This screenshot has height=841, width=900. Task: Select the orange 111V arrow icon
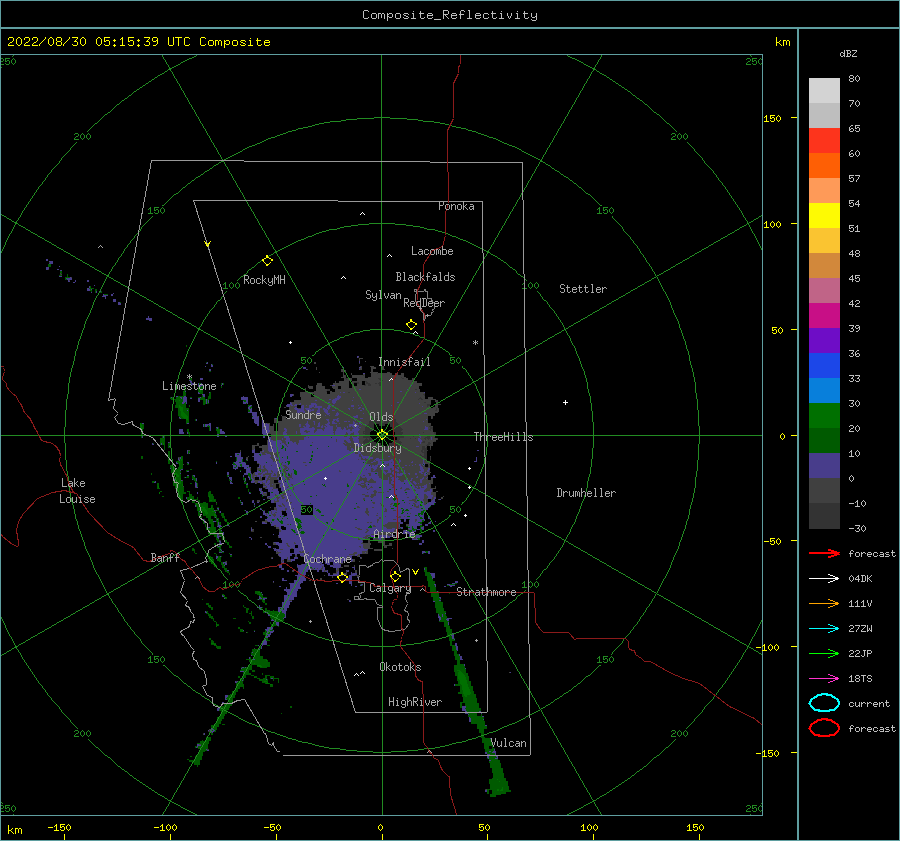point(824,603)
